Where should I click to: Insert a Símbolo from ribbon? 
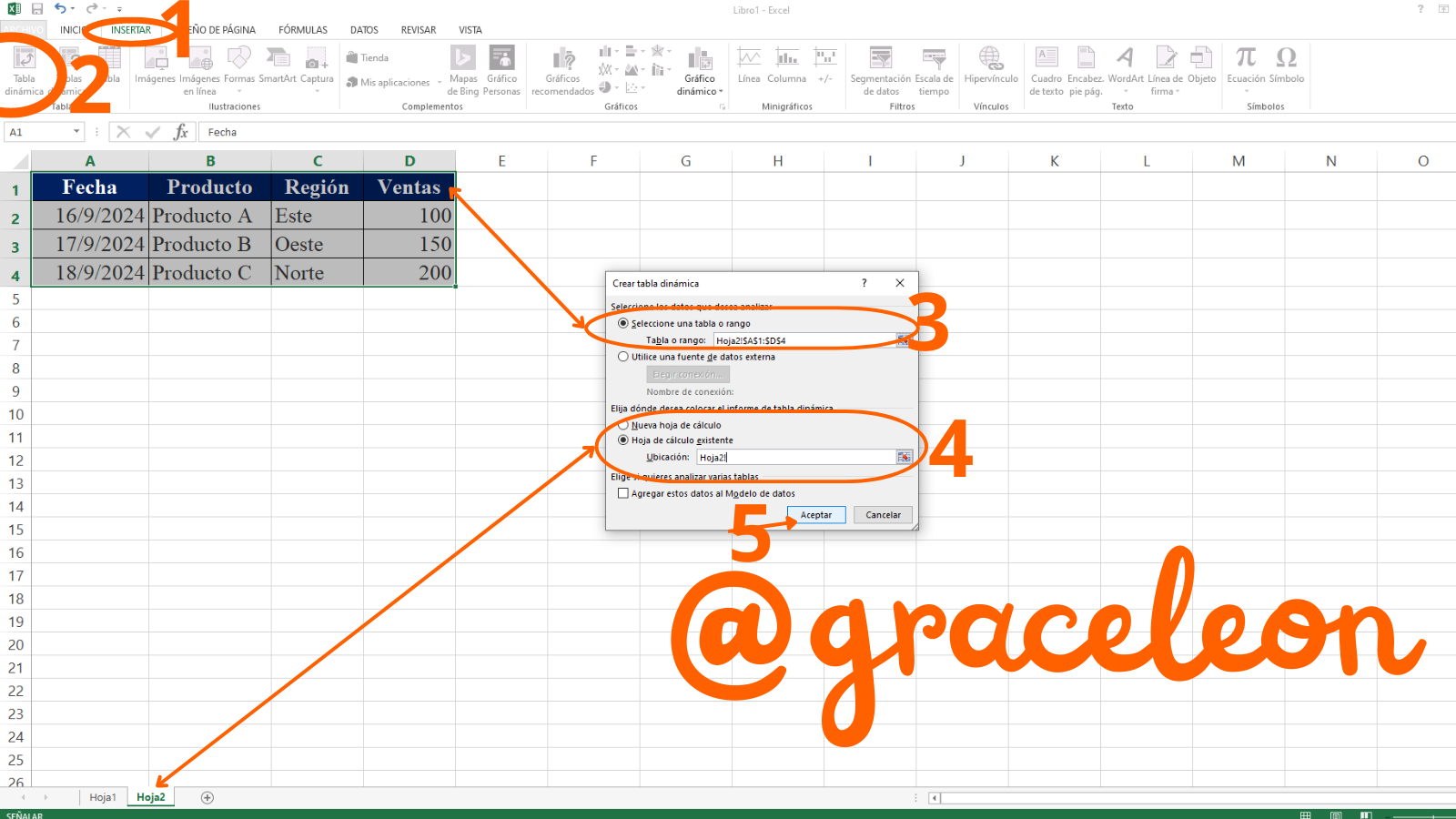tap(1287, 66)
